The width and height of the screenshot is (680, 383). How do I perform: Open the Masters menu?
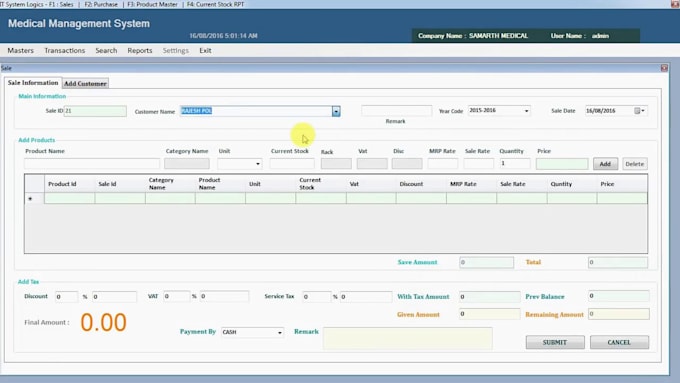pos(20,50)
